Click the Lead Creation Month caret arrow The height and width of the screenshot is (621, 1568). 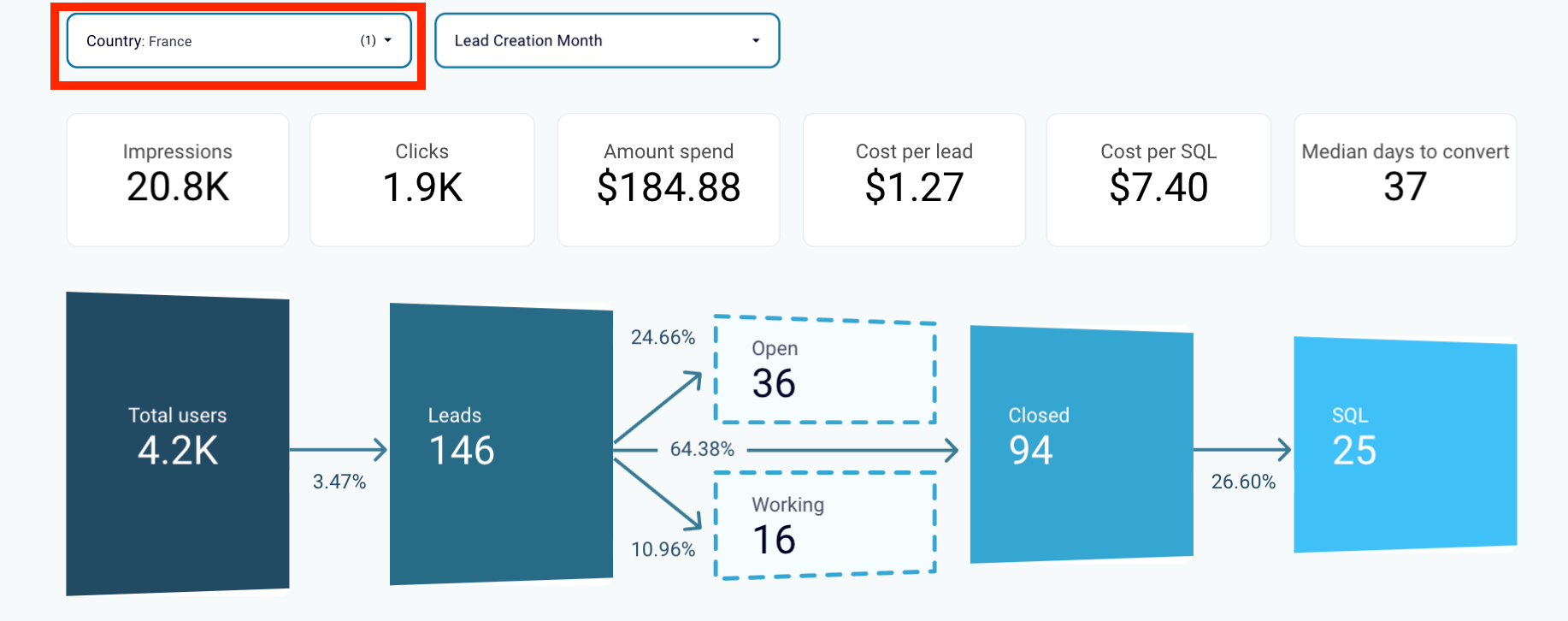(x=756, y=40)
